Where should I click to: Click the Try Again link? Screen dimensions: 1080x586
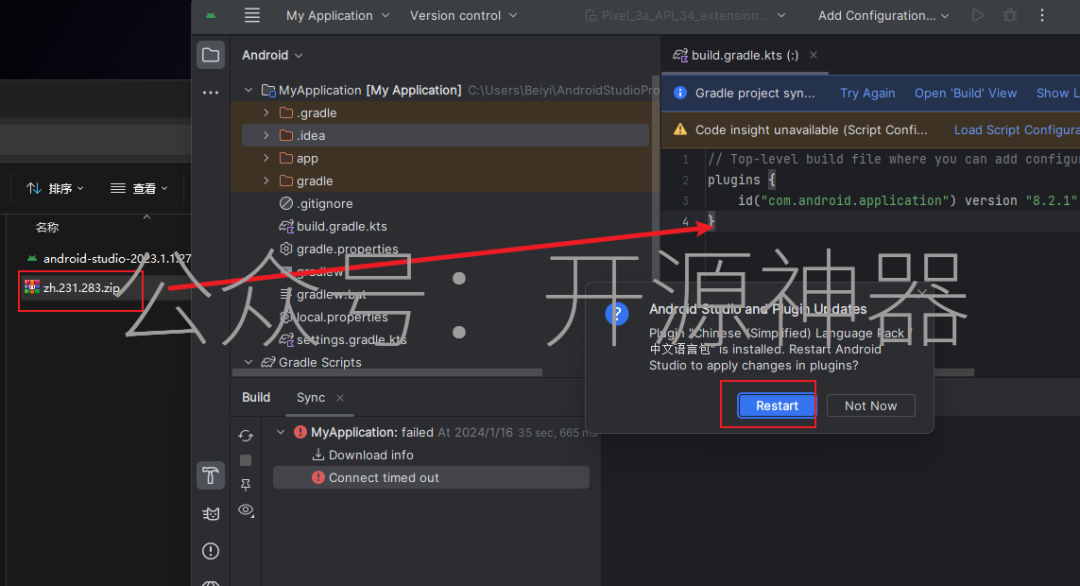867,93
